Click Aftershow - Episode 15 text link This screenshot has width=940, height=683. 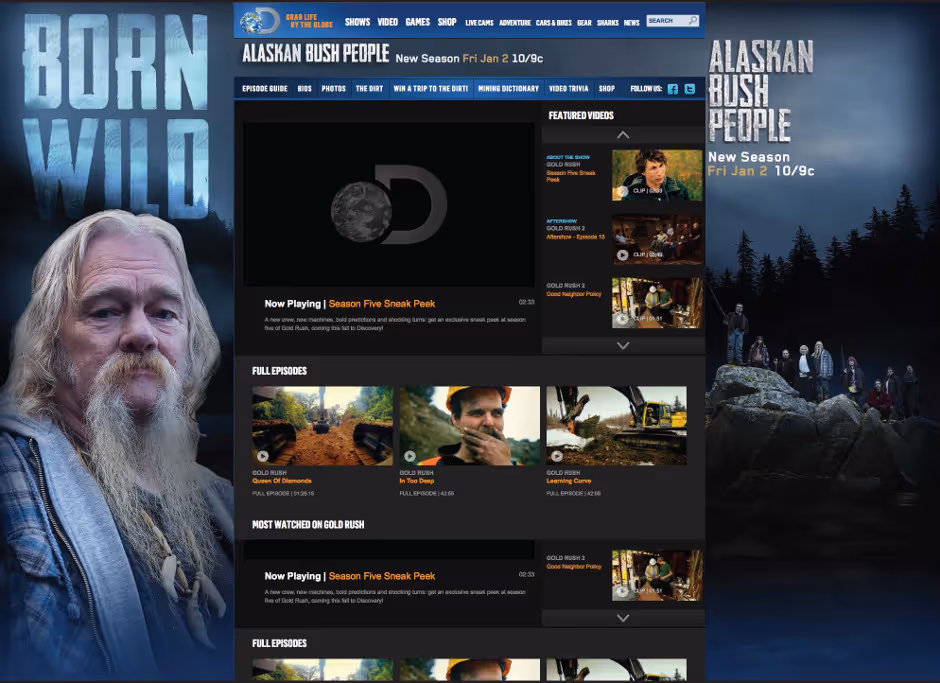(x=576, y=237)
